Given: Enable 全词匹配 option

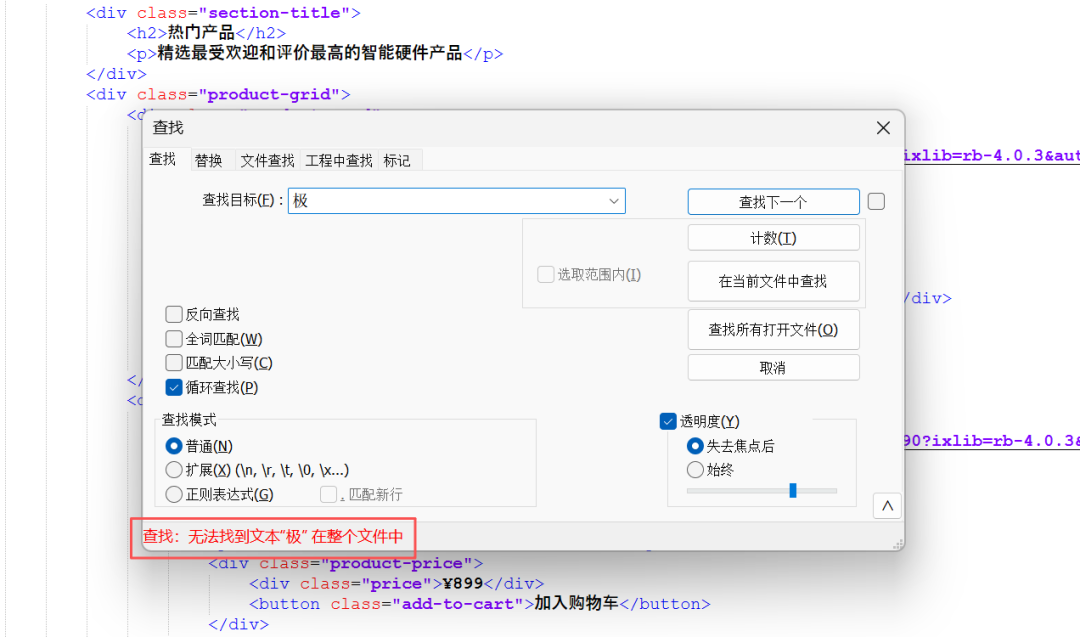Looking at the screenshot, I should [174, 339].
